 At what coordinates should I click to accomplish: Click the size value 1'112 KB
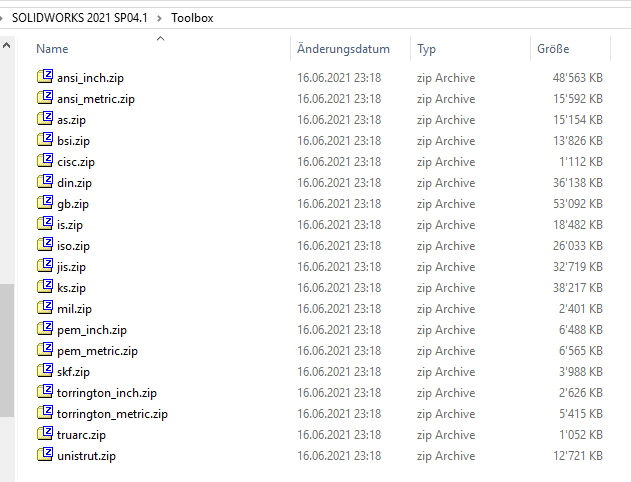581,162
